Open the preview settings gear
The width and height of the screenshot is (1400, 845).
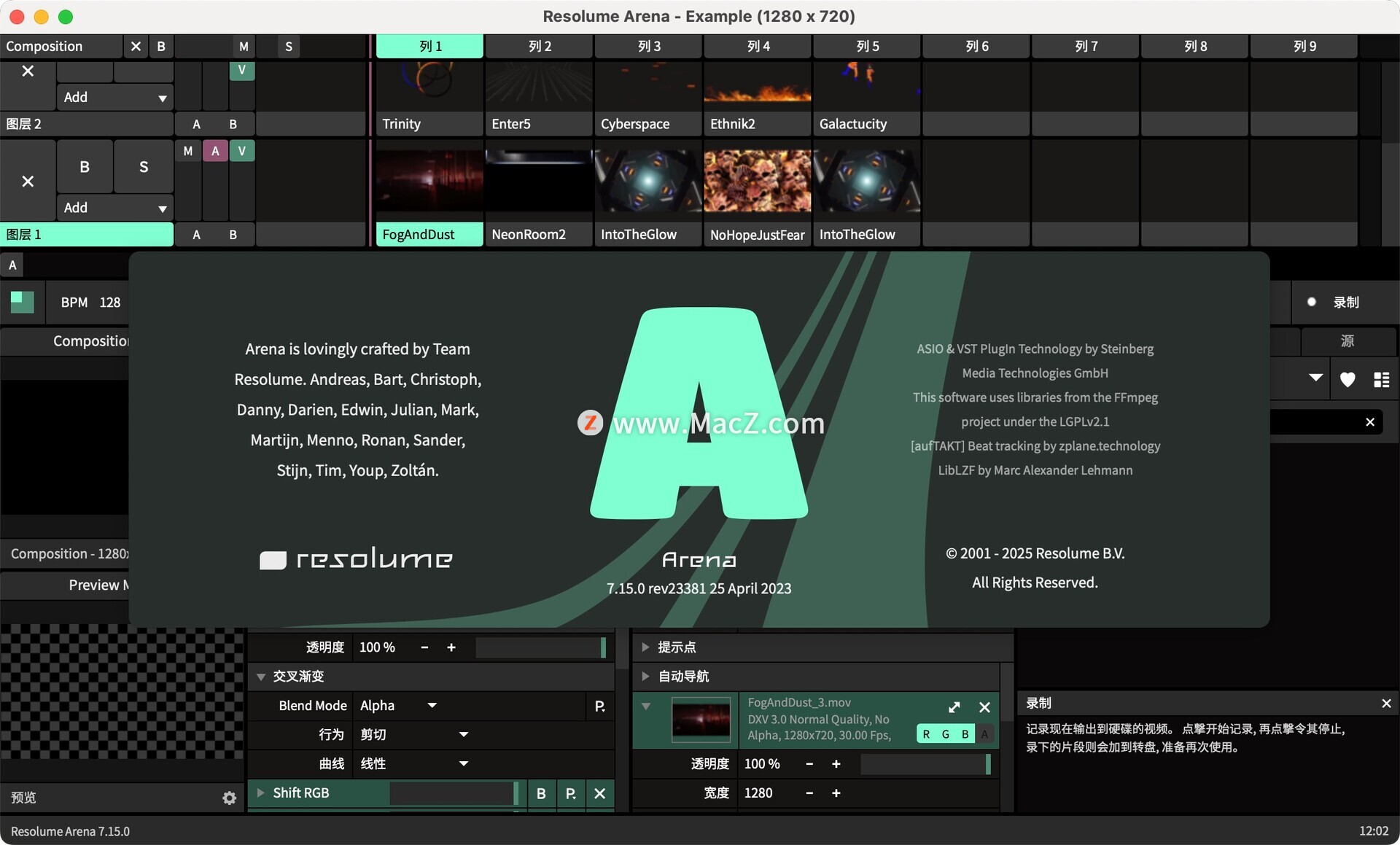pyautogui.click(x=229, y=798)
